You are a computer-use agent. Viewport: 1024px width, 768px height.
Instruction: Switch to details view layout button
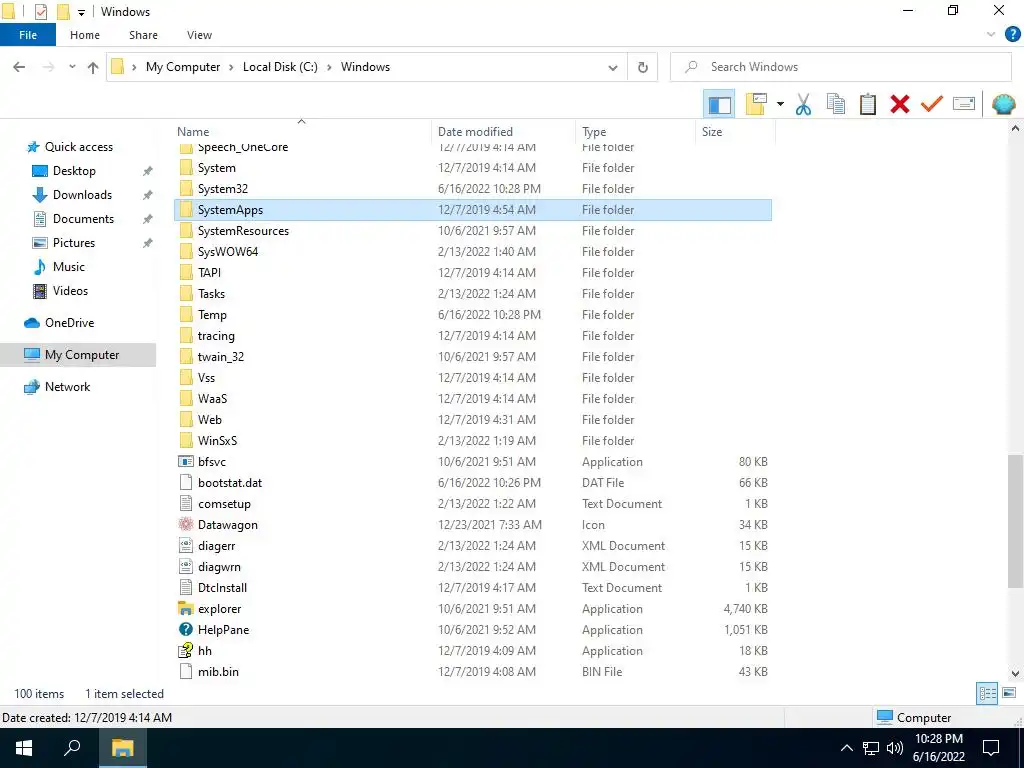click(987, 694)
